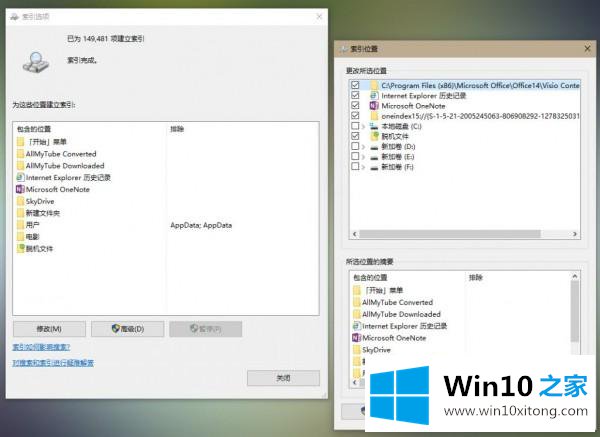Expand the 新加卷 (E:) tree node

(x=364, y=157)
